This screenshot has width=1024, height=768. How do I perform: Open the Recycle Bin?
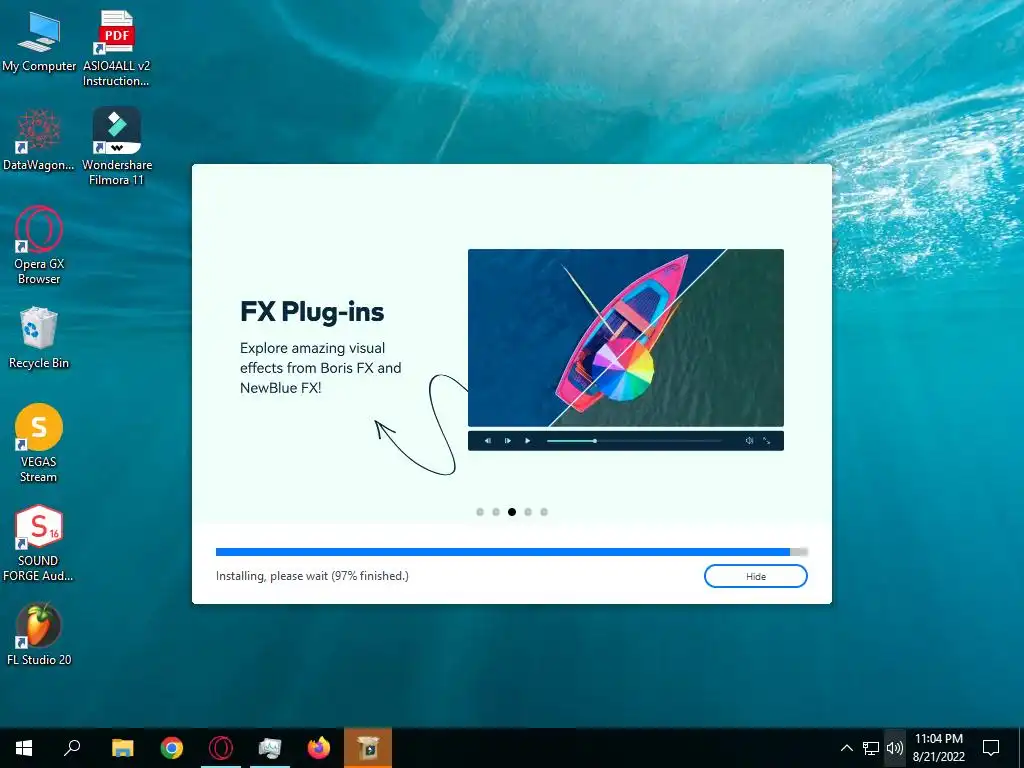click(x=39, y=338)
